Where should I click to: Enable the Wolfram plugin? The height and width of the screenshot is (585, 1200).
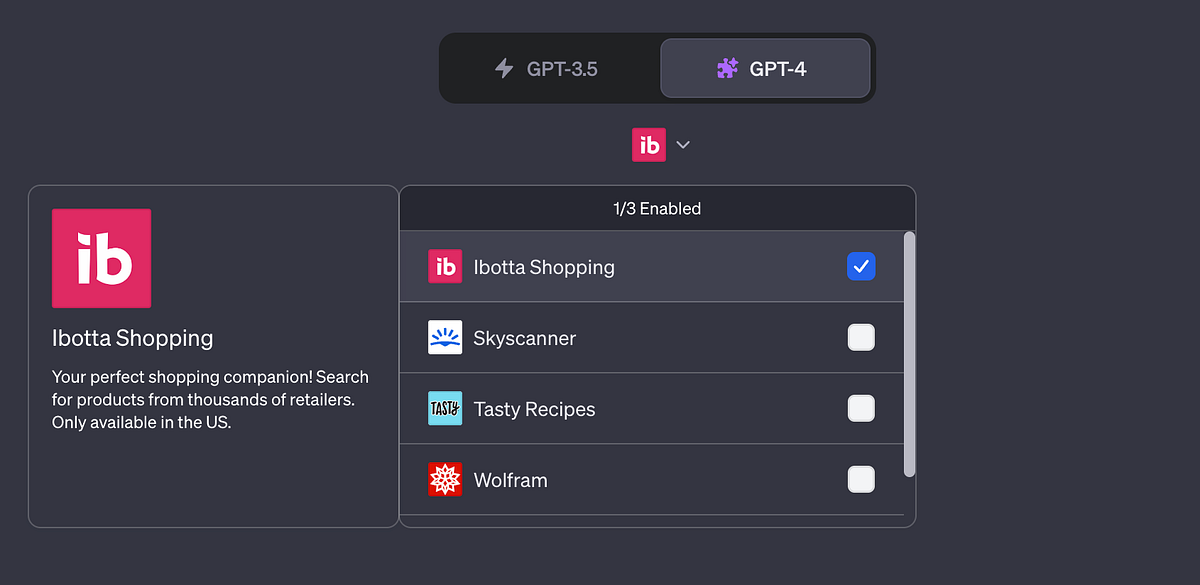(861, 479)
